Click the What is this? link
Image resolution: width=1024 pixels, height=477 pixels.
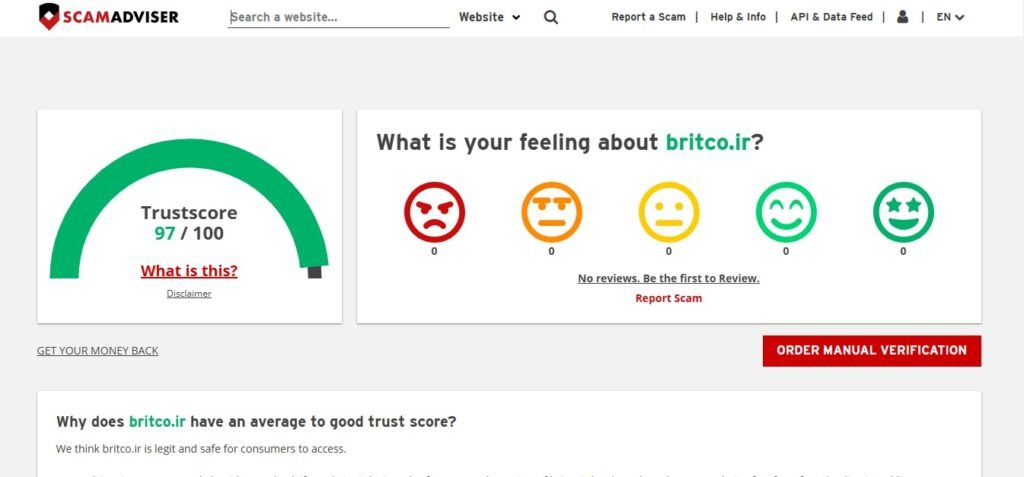[x=189, y=271]
